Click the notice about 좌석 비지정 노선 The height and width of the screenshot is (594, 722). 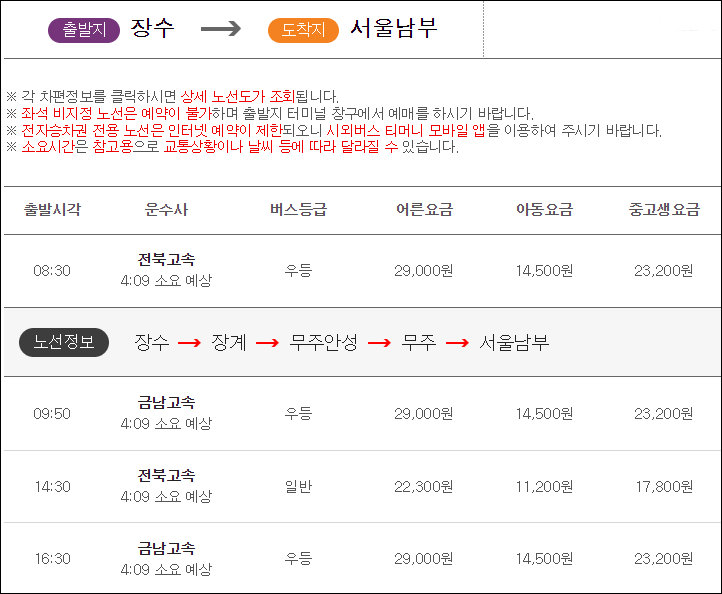coord(270,113)
